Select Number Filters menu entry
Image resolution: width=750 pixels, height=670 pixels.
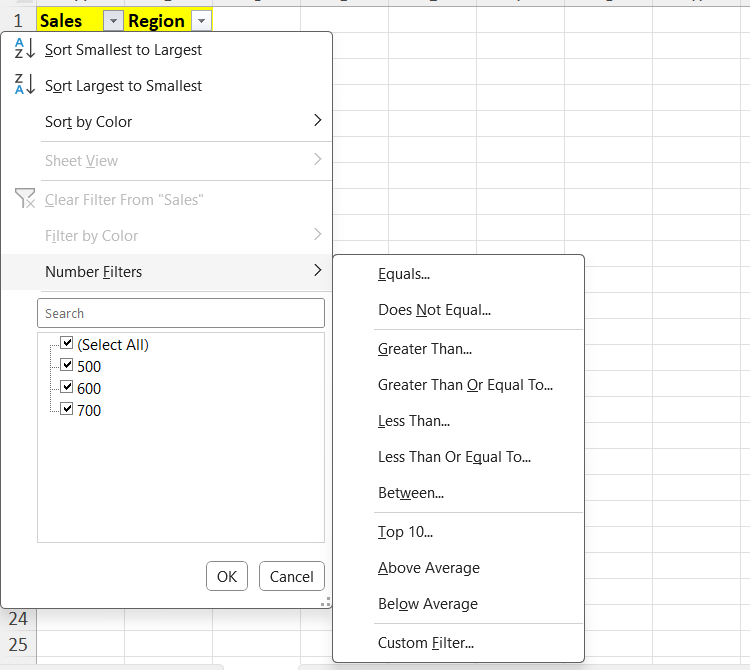pyautogui.click(x=166, y=272)
